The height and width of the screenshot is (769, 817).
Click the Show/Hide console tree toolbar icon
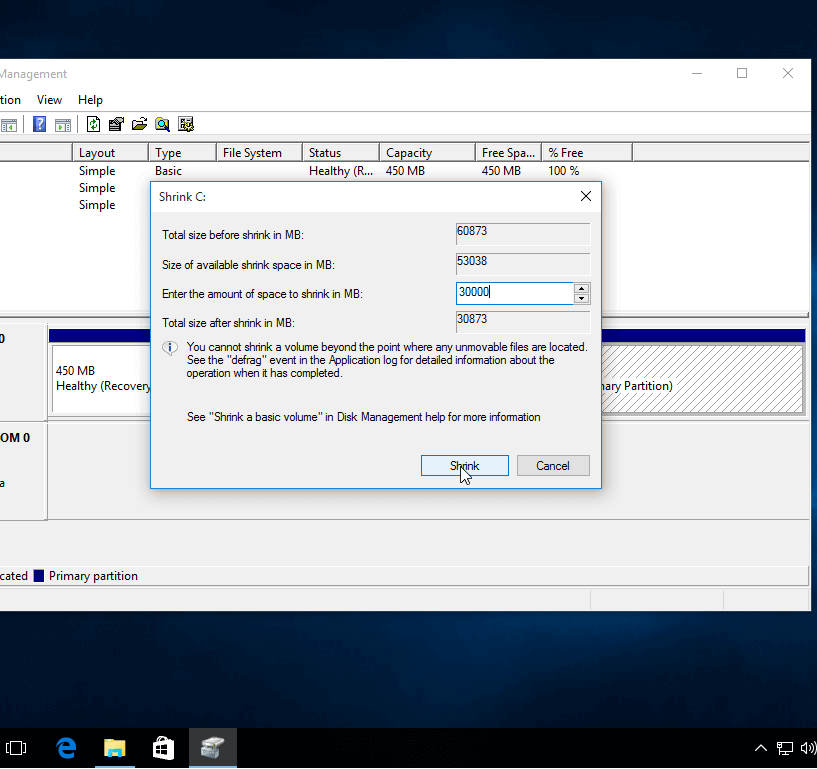(x=9, y=123)
